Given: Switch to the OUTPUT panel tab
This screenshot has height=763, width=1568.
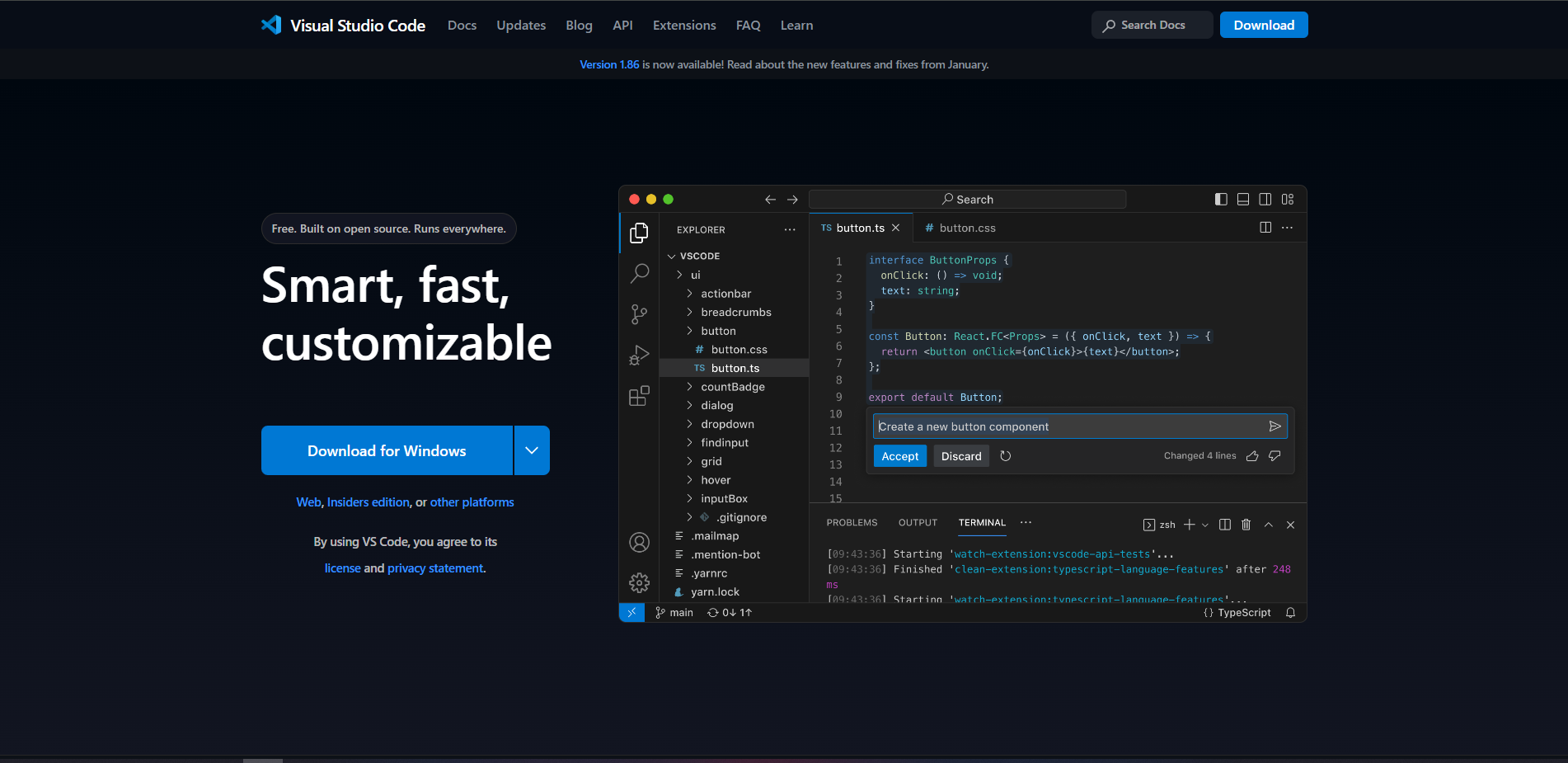Looking at the screenshot, I should [x=918, y=523].
